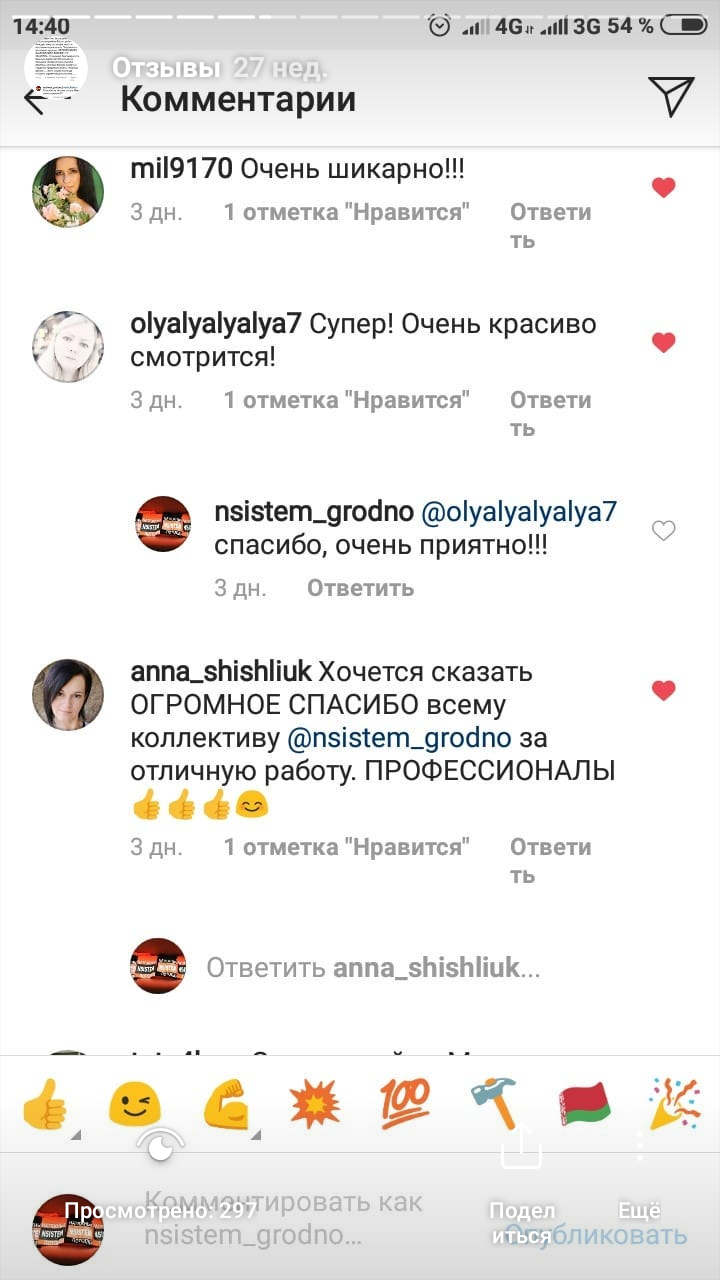The width and height of the screenshot is (720, 1280).
Task: Insert the Belarus flag emoji
Action: (585, 1104)
